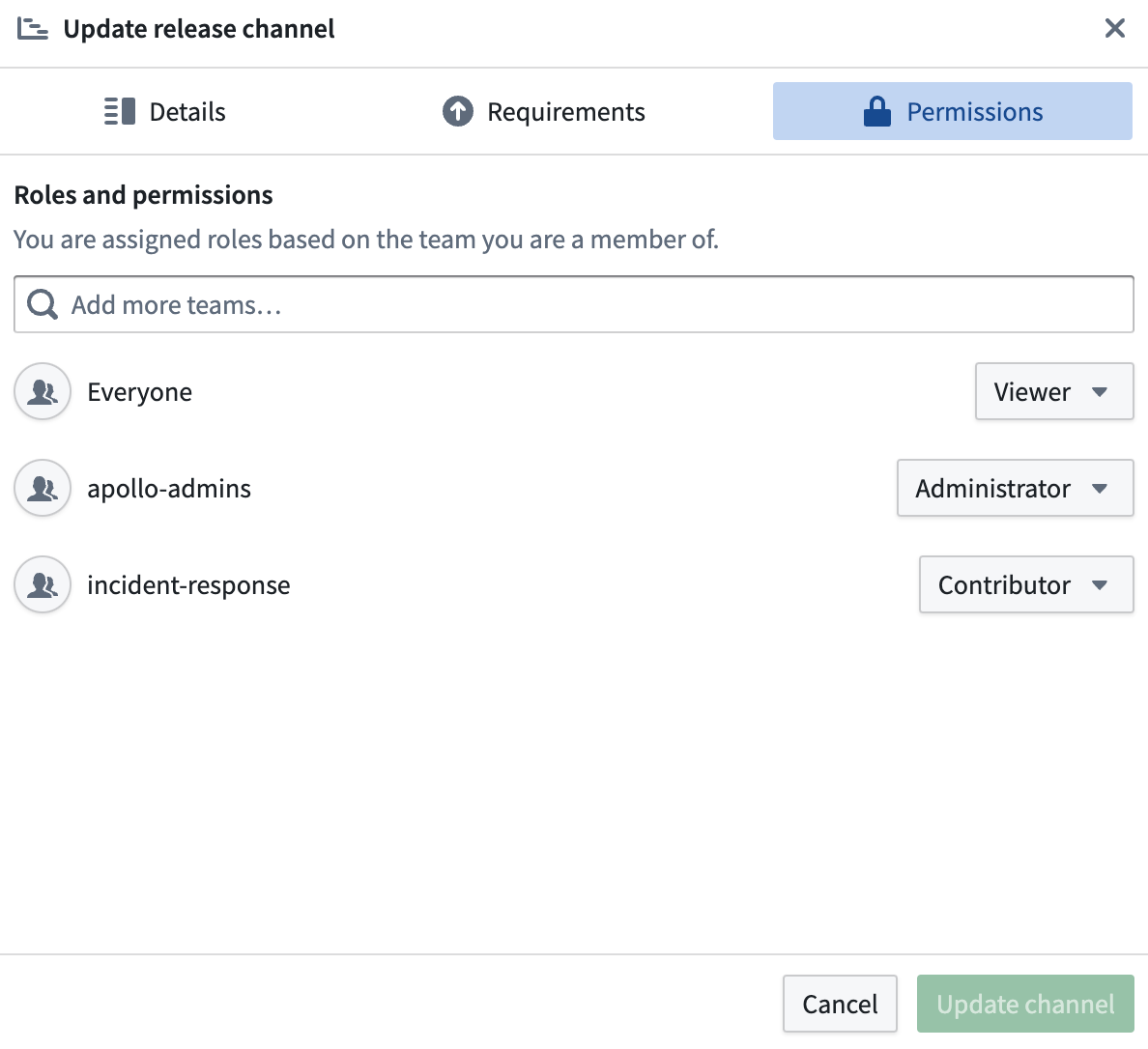Click the Cancel button
Viewport: 1148px width, 1049px height.
click(x=840, y=1004)
